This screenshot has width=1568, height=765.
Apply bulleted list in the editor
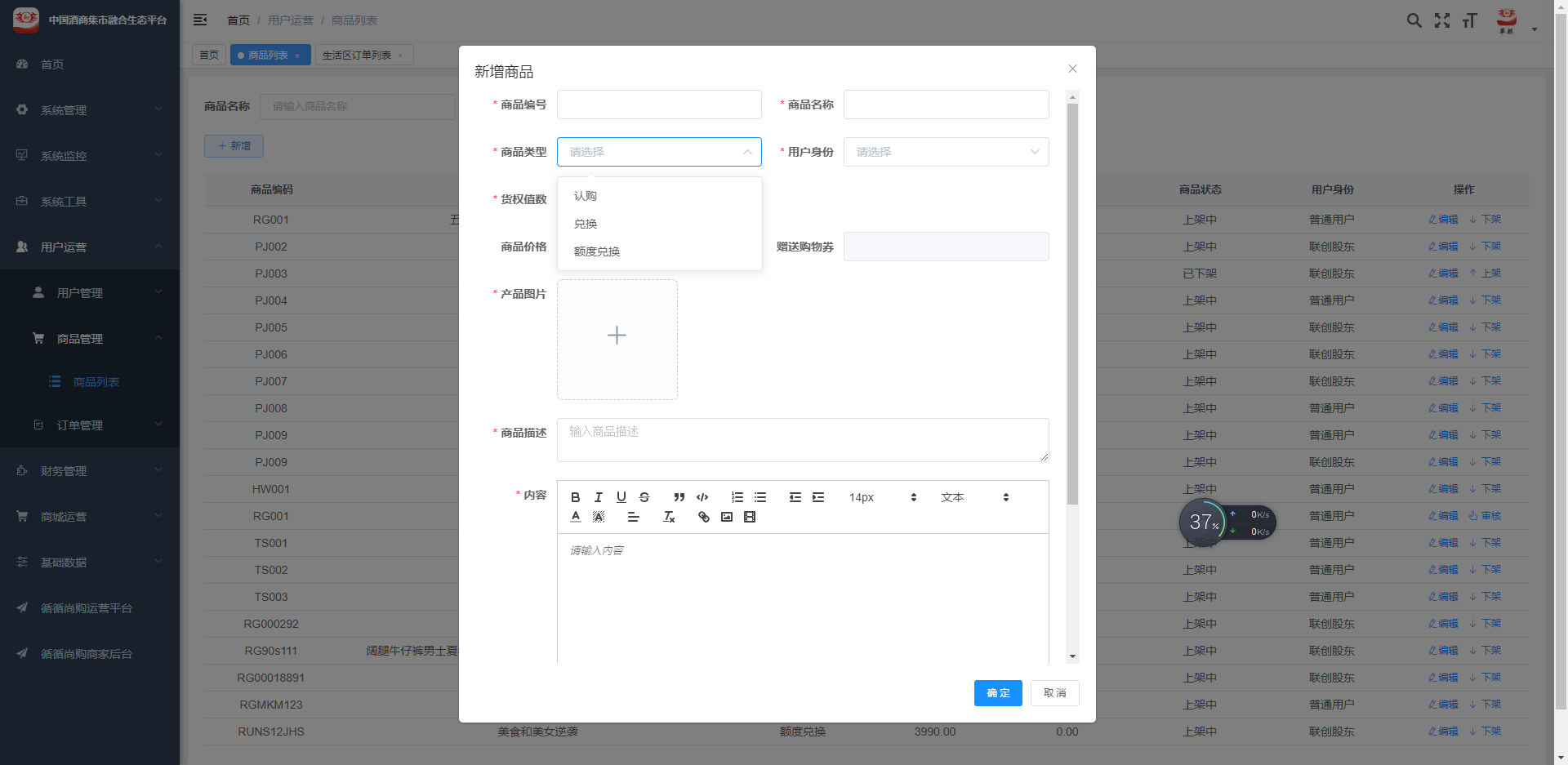point(759,497)
